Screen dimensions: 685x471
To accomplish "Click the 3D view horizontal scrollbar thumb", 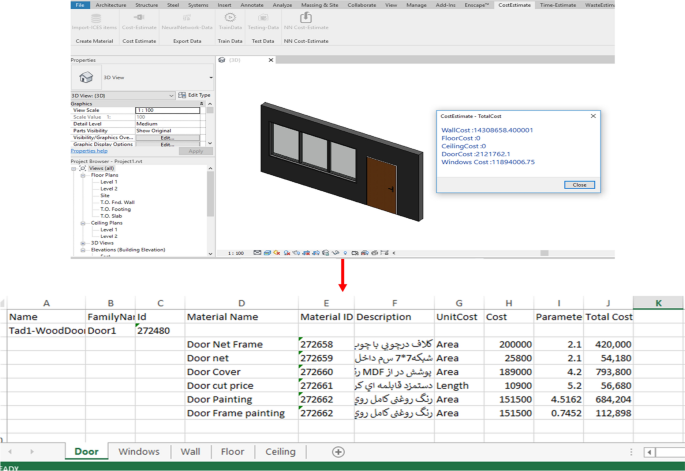I will 544,253.
